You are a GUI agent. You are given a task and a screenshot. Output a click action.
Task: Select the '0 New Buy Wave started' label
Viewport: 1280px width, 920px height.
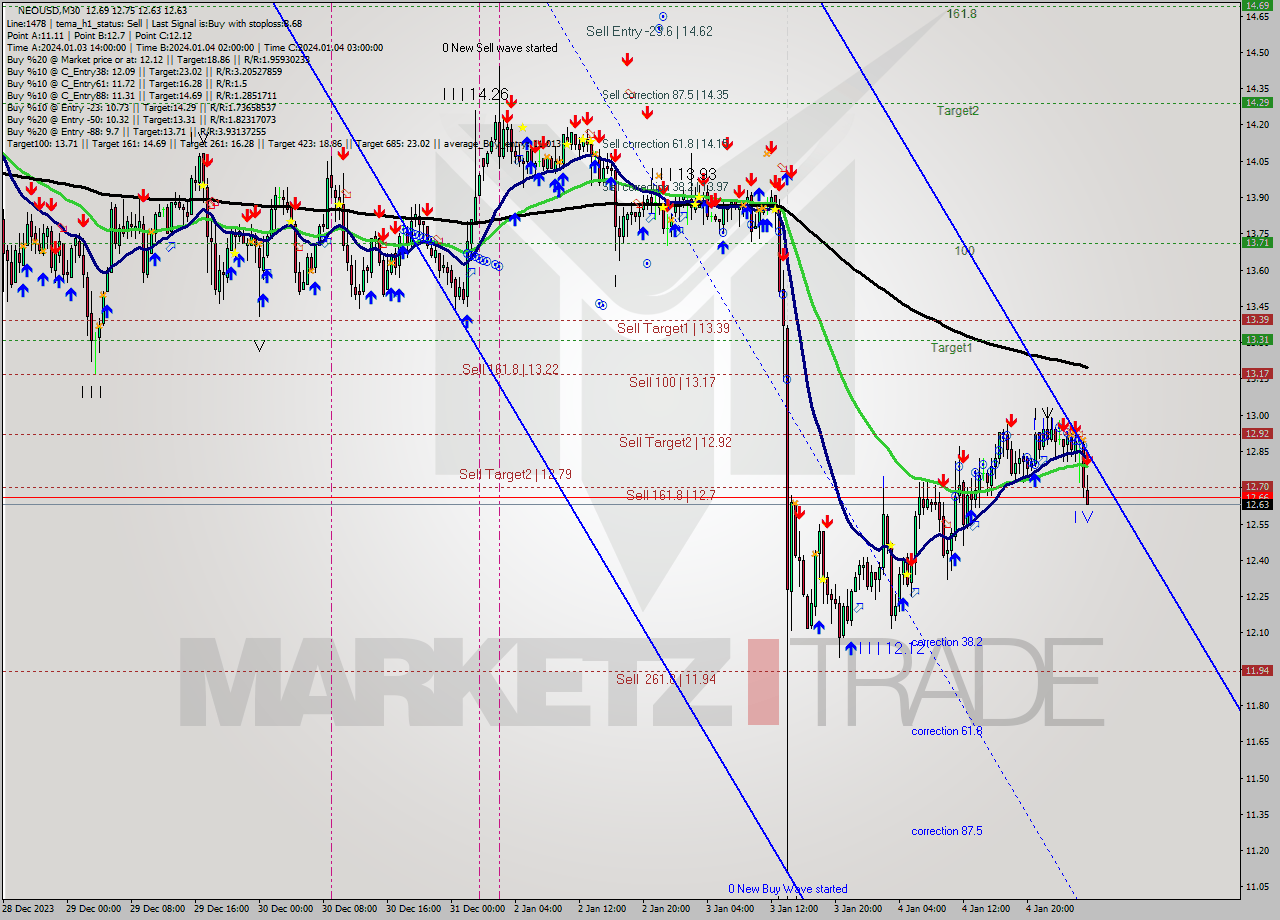788,889
